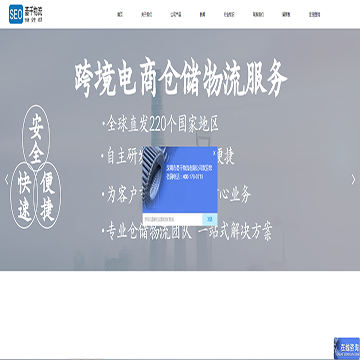Click the send button in chat popup

pos(210,219)
